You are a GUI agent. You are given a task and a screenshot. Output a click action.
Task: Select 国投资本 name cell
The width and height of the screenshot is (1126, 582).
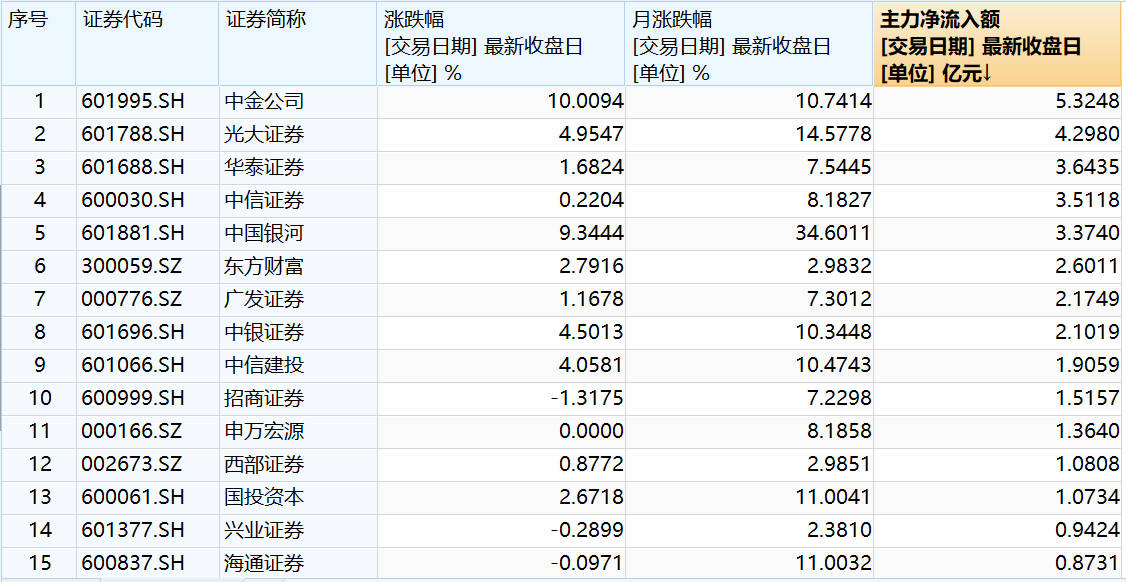(x=298, y=498)
